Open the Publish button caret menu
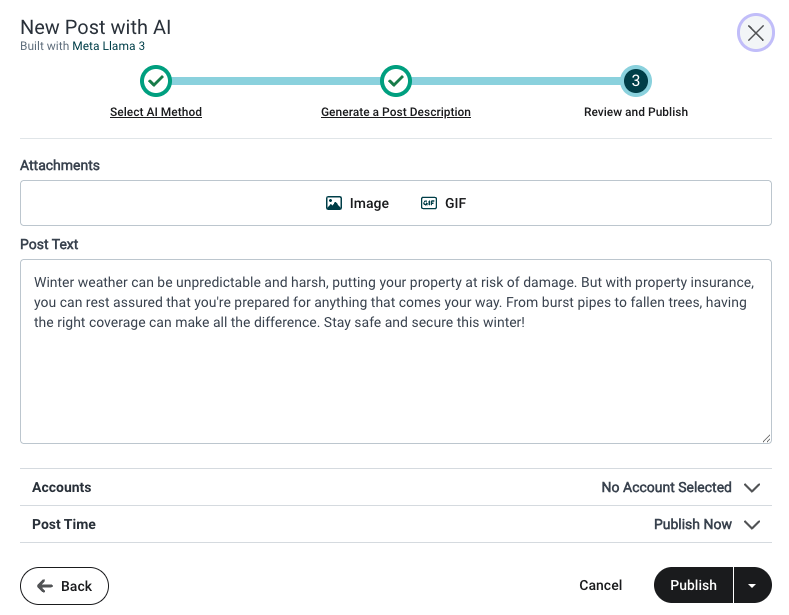 (x=752, y=586)
